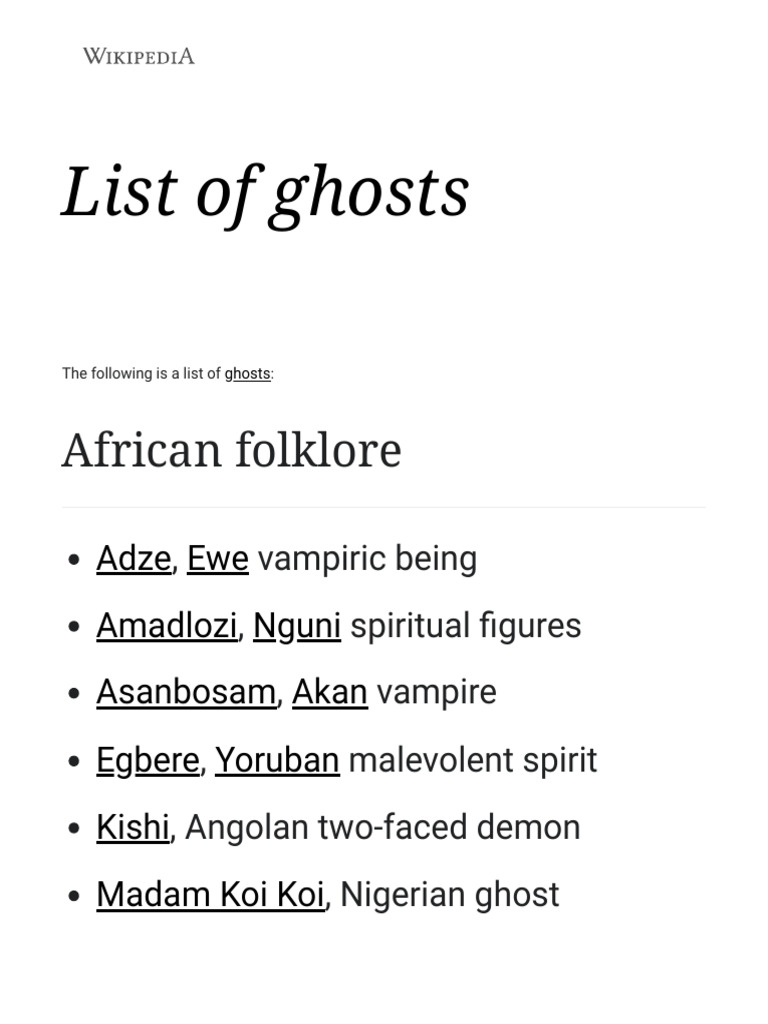Screen dimensions: 768x1024
Task: Click the 'List of ghosts' page title
Action: 265,191
